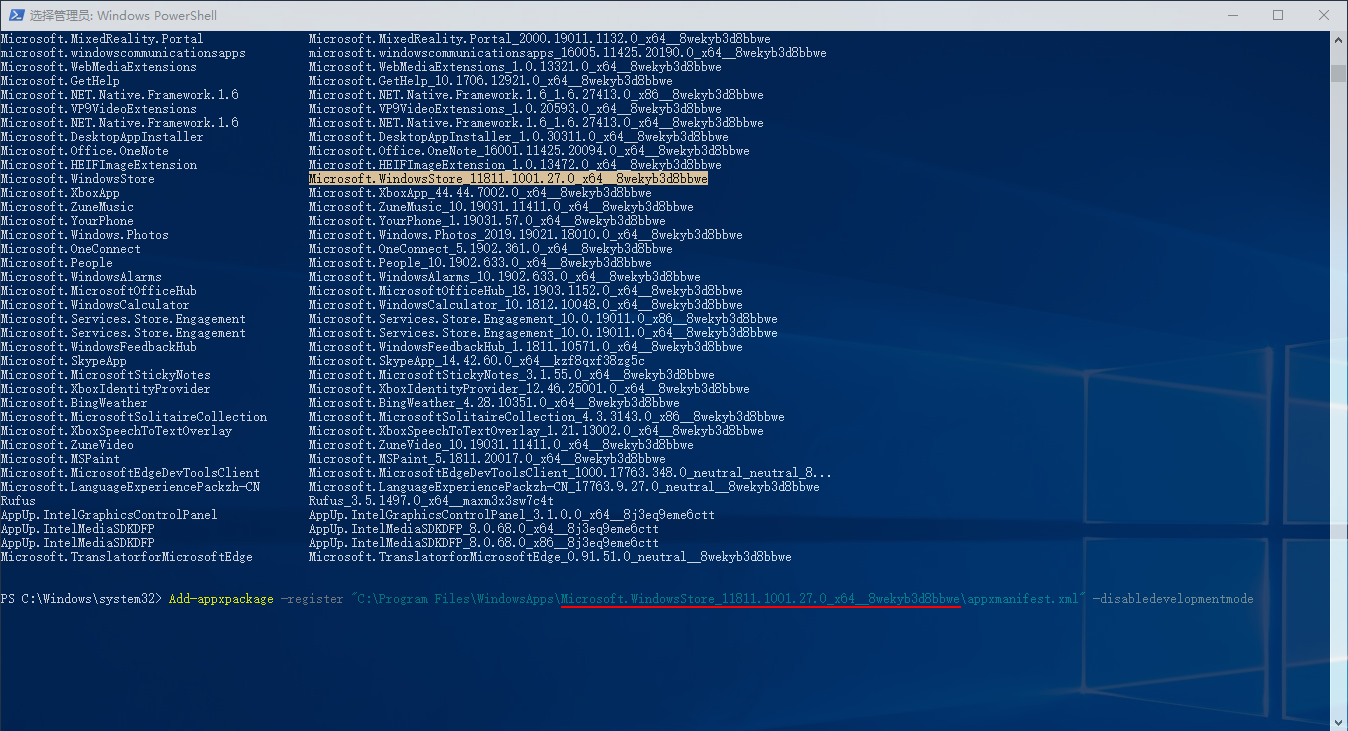Viewport: 1348px width, 731px height.
Task: Click OneConnect_5.1902.361.0 full package name
Action: point(490,249)
